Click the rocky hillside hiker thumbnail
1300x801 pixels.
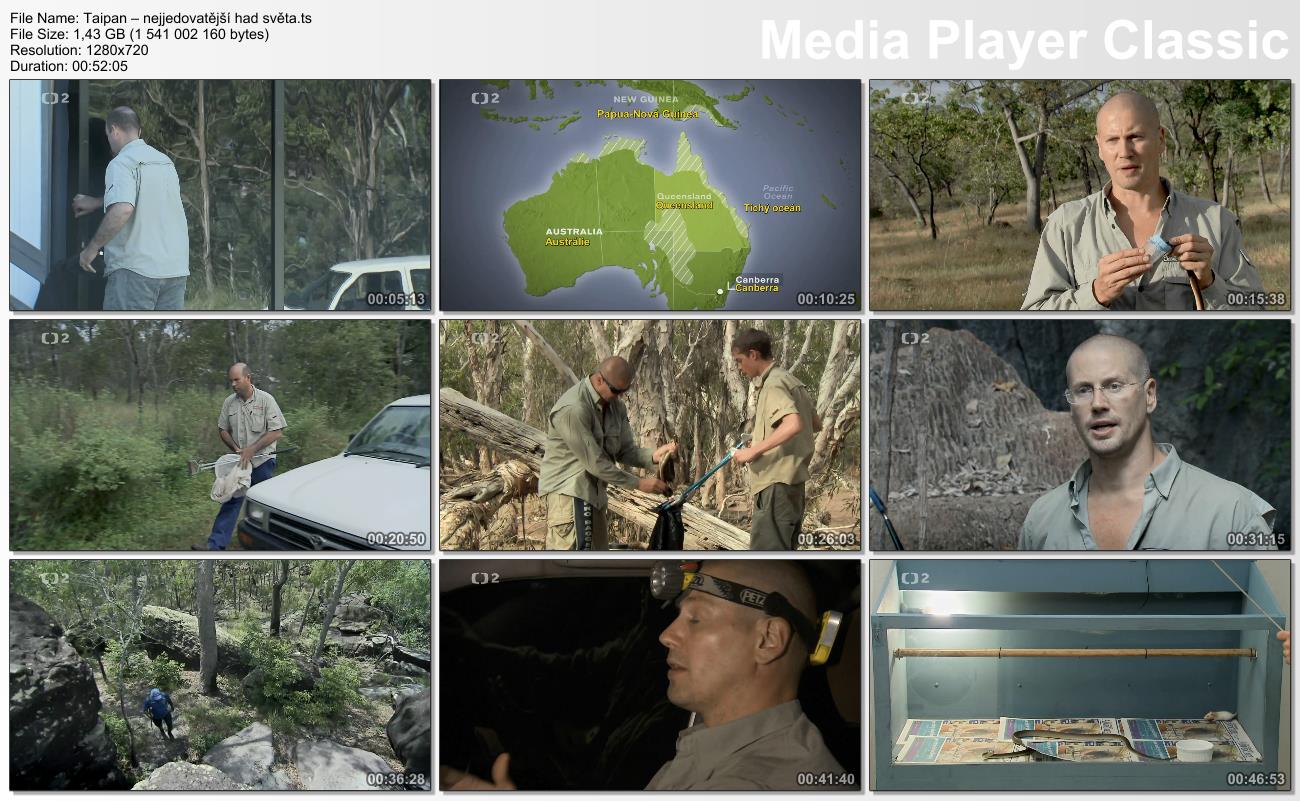click(x=220, y=675)
